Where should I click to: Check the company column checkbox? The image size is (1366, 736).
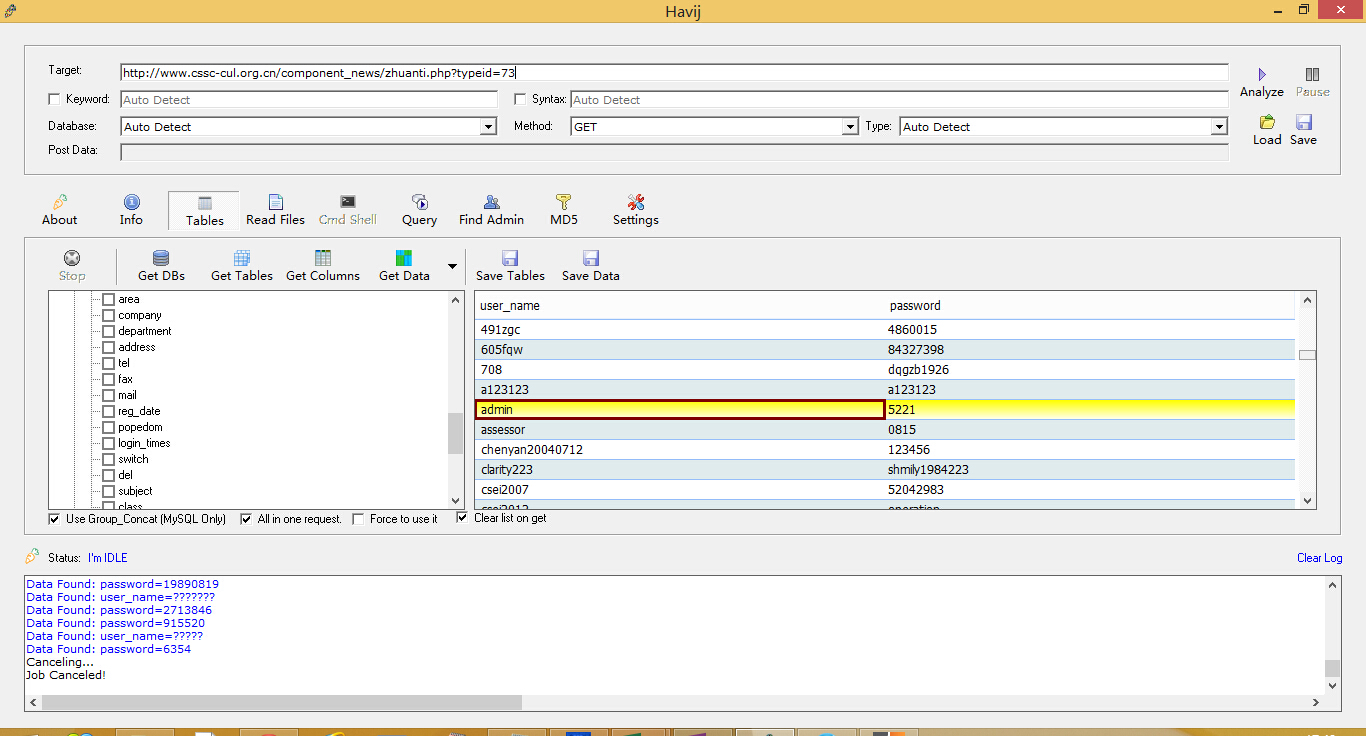tap(108, 315)
